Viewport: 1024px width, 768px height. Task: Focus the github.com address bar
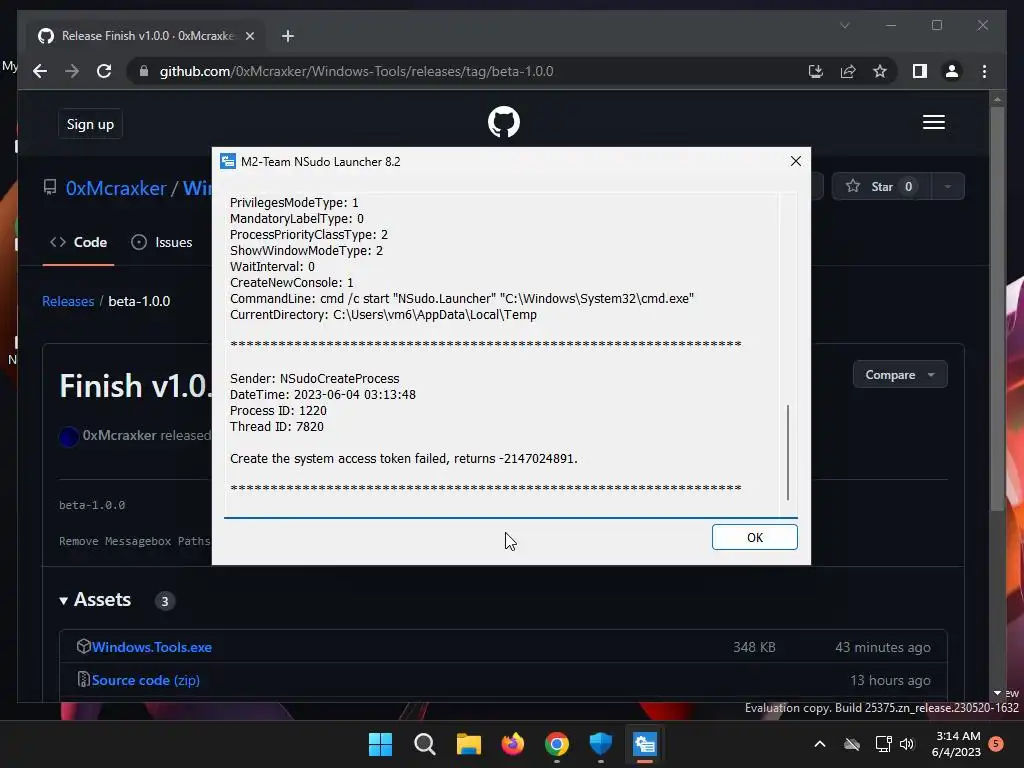coord(356,71)
